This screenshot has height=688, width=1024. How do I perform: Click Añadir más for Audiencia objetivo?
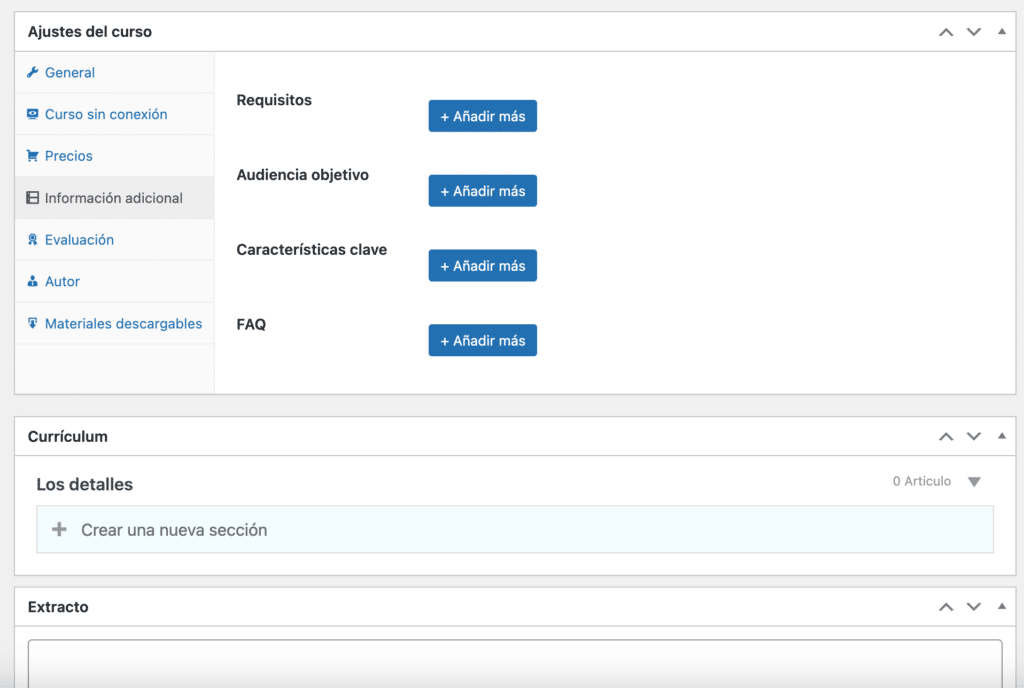[x=482, y=190]
